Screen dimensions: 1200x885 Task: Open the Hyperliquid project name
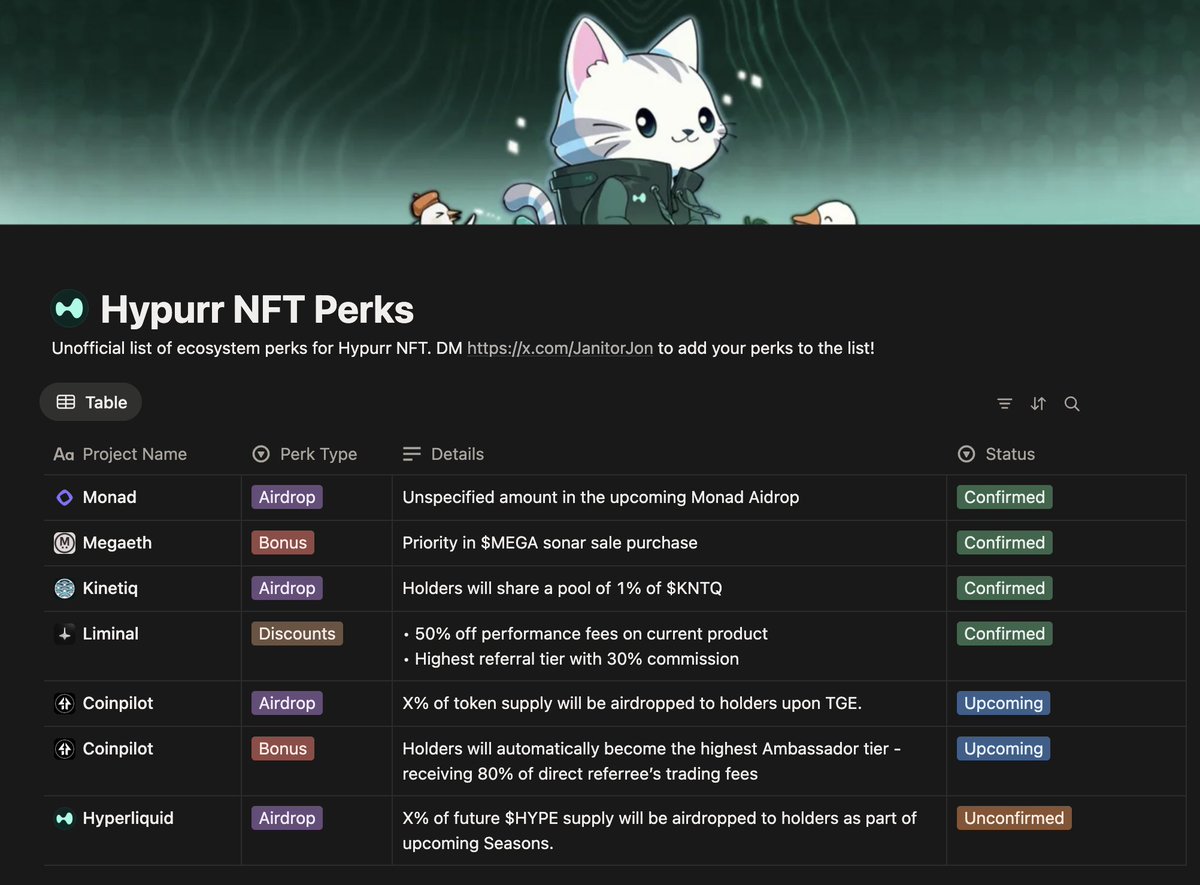[128, 818]
